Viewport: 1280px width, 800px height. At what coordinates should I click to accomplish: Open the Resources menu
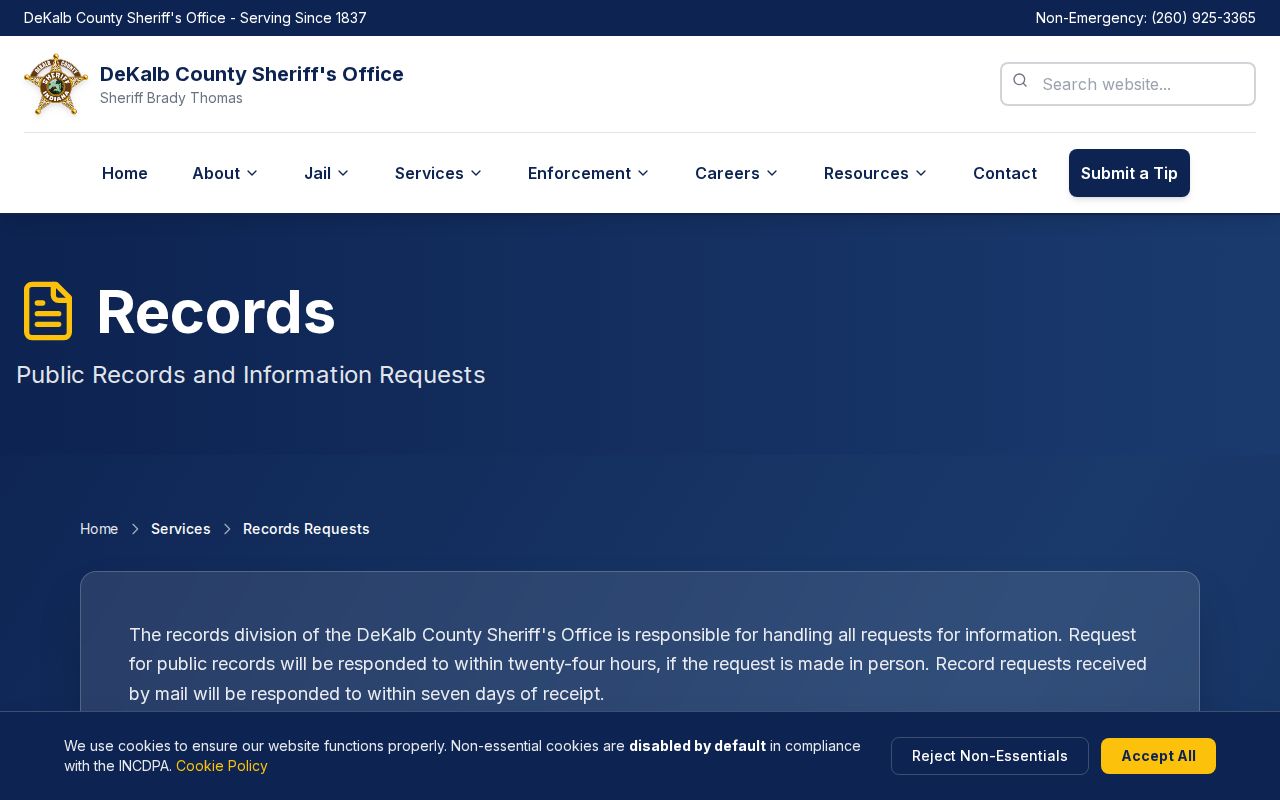point(875,173)
